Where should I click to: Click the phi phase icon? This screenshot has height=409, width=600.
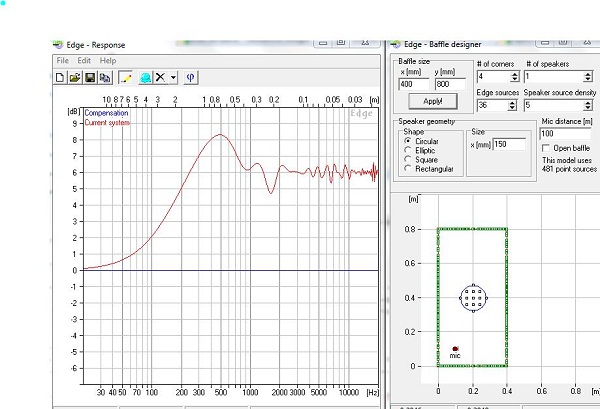(190, 78)
